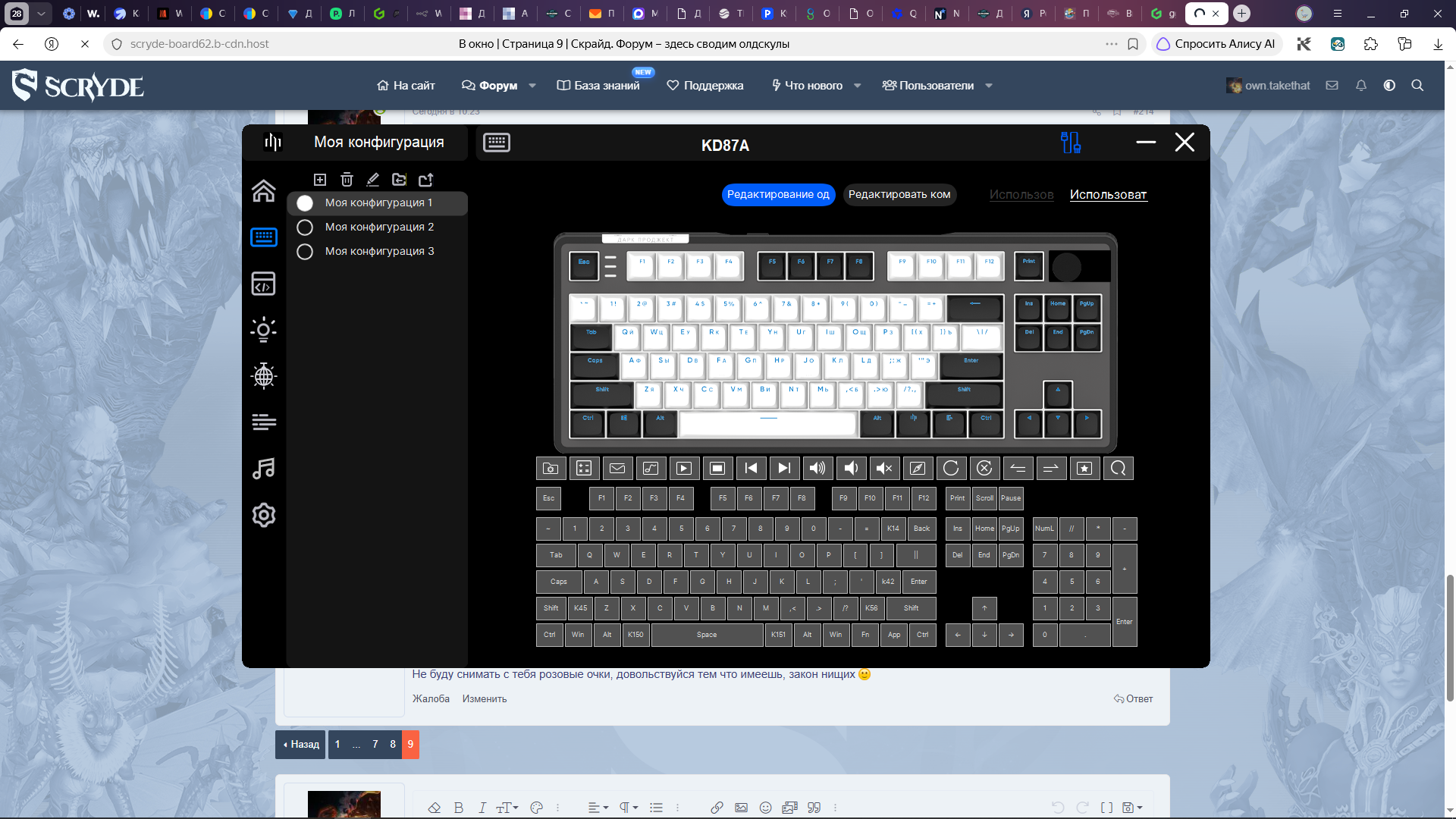Viewport: 1456px width, 819px height.
Task: Select the underlined Использоват tab
Action: pos(1108,195)
